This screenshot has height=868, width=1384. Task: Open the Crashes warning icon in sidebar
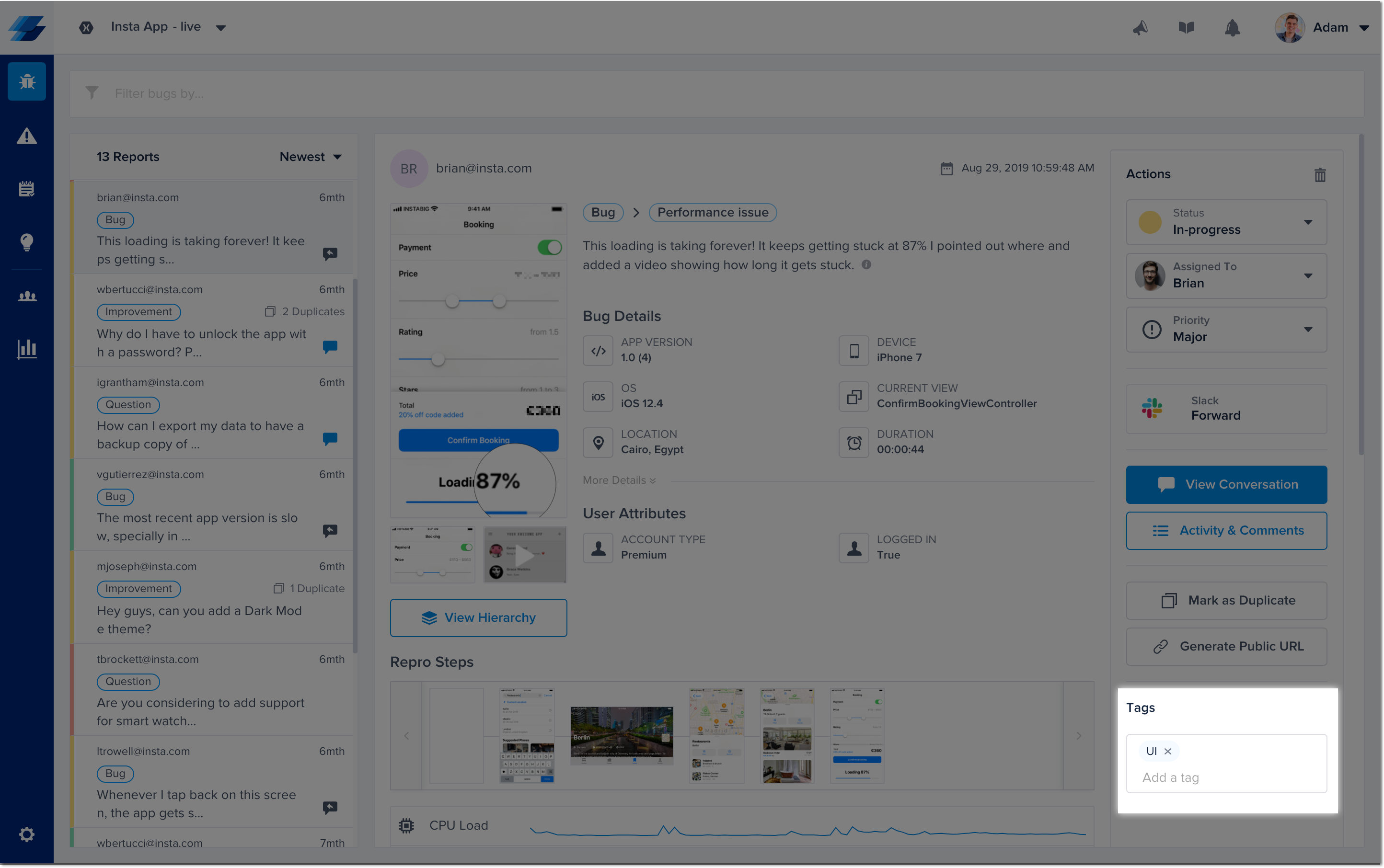(26, 136)
